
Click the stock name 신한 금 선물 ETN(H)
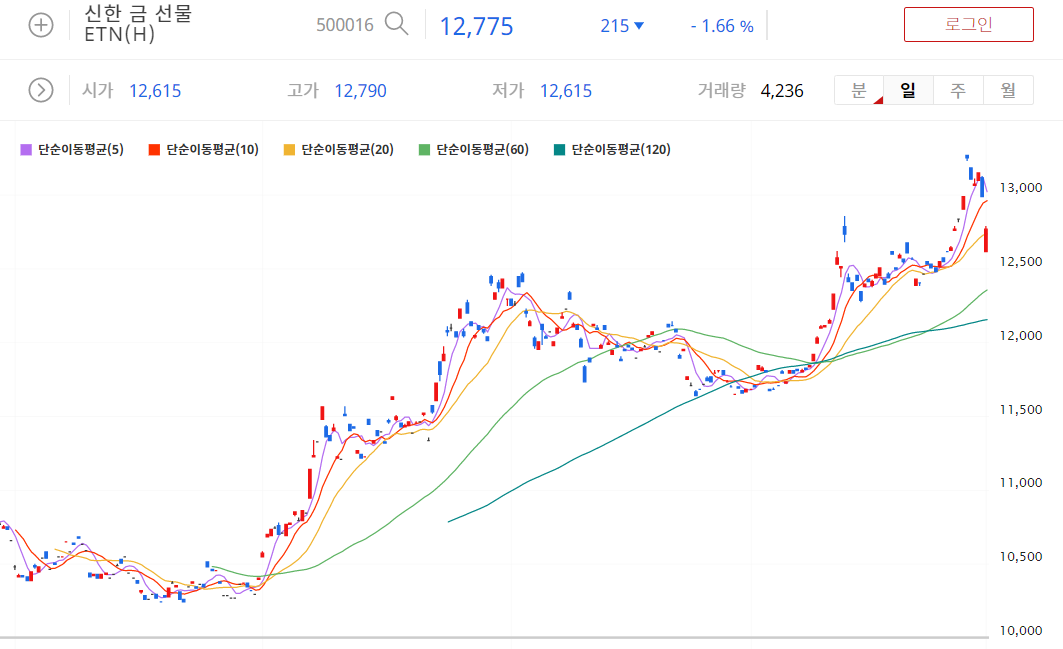138,24
